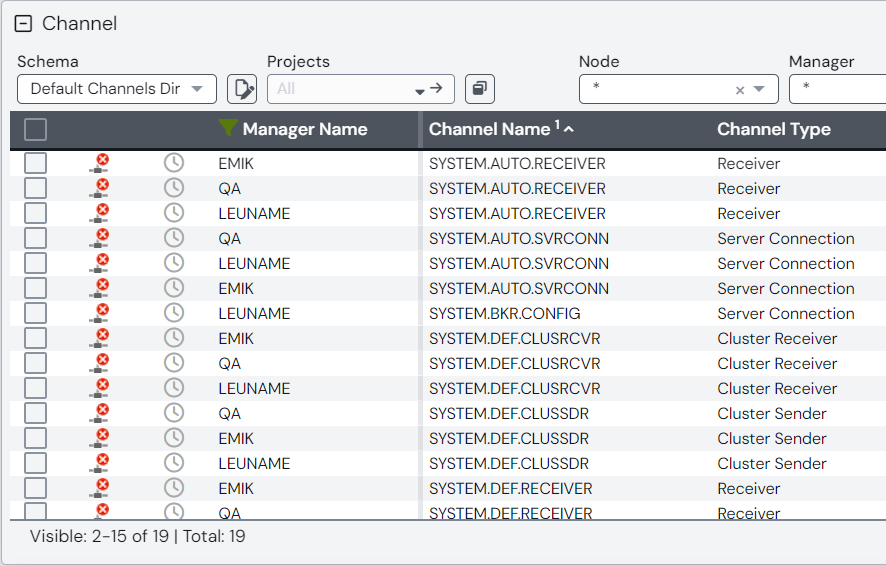Viewport: 886px width, 566px height.
Task: Click error status icon for QA SYSTEM.AUTO.RECEIVER
Action: click(99, 188)
